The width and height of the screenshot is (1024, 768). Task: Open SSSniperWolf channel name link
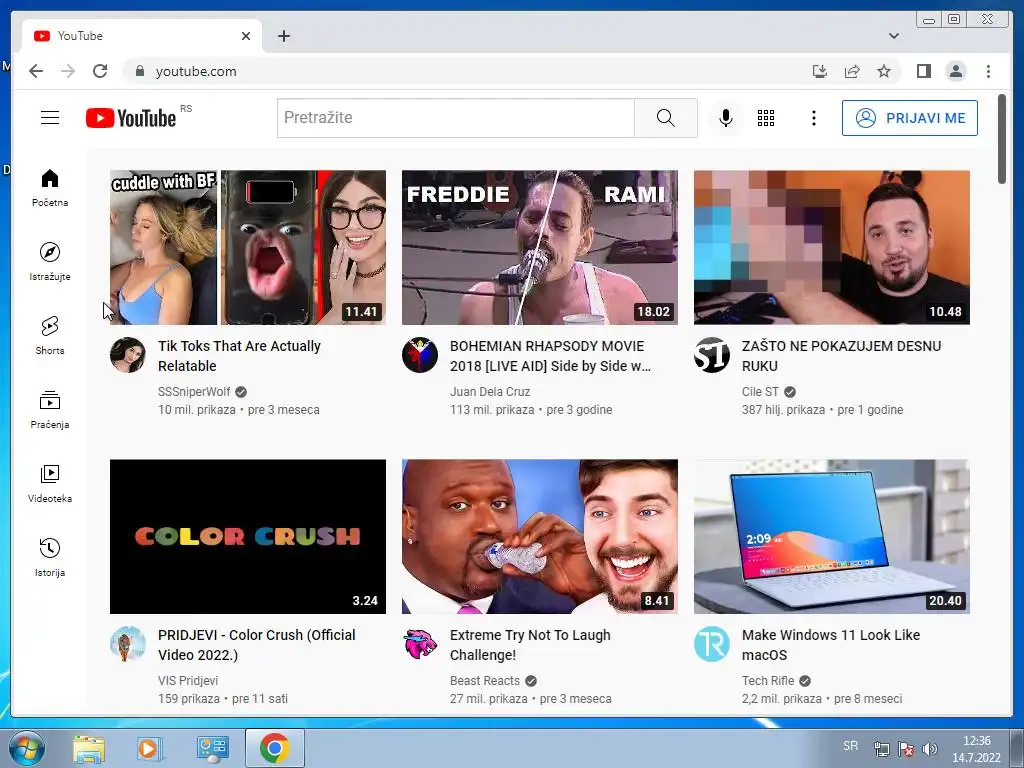(194, 392)
